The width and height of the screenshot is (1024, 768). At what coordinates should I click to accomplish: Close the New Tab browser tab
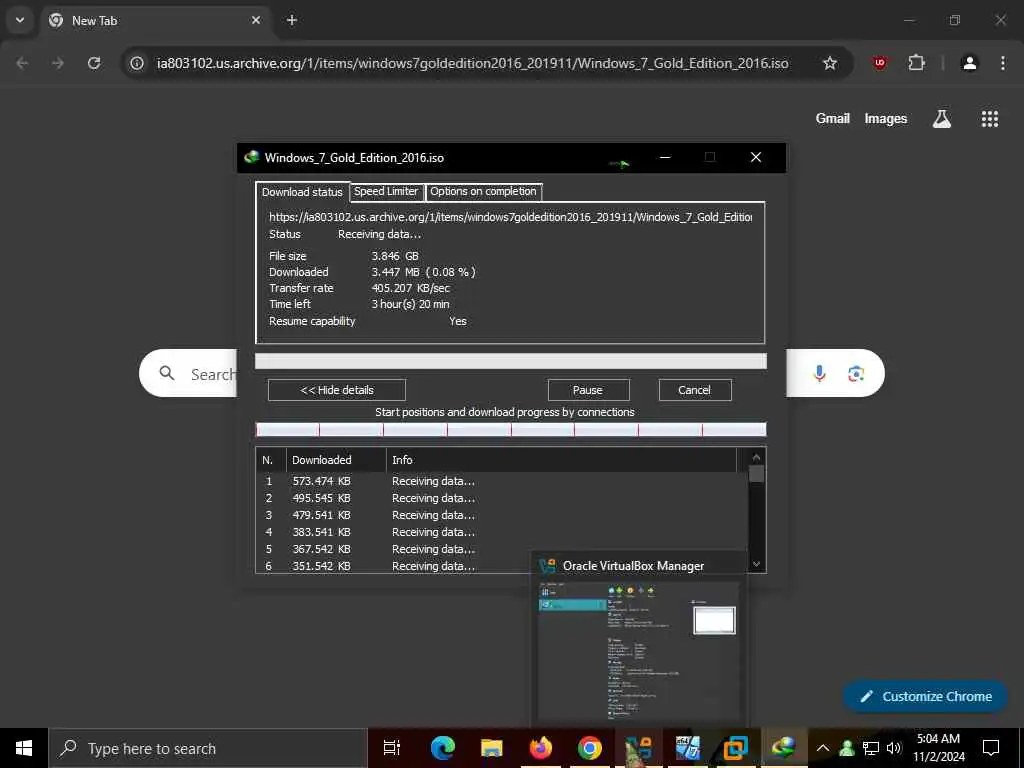pos(256,20)
